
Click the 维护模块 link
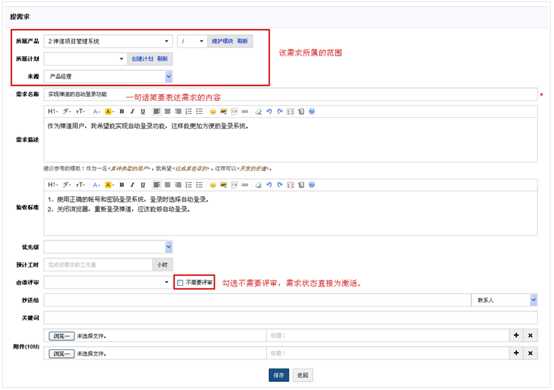click(222, 41)
